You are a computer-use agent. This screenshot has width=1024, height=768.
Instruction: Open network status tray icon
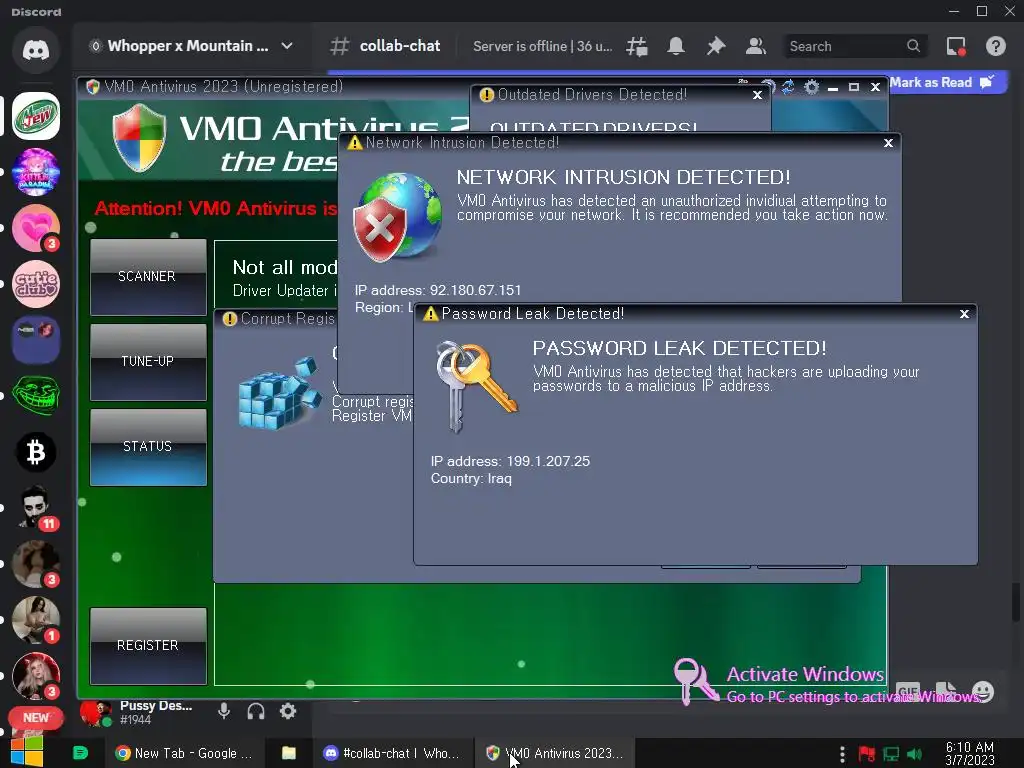pos(891,754)
